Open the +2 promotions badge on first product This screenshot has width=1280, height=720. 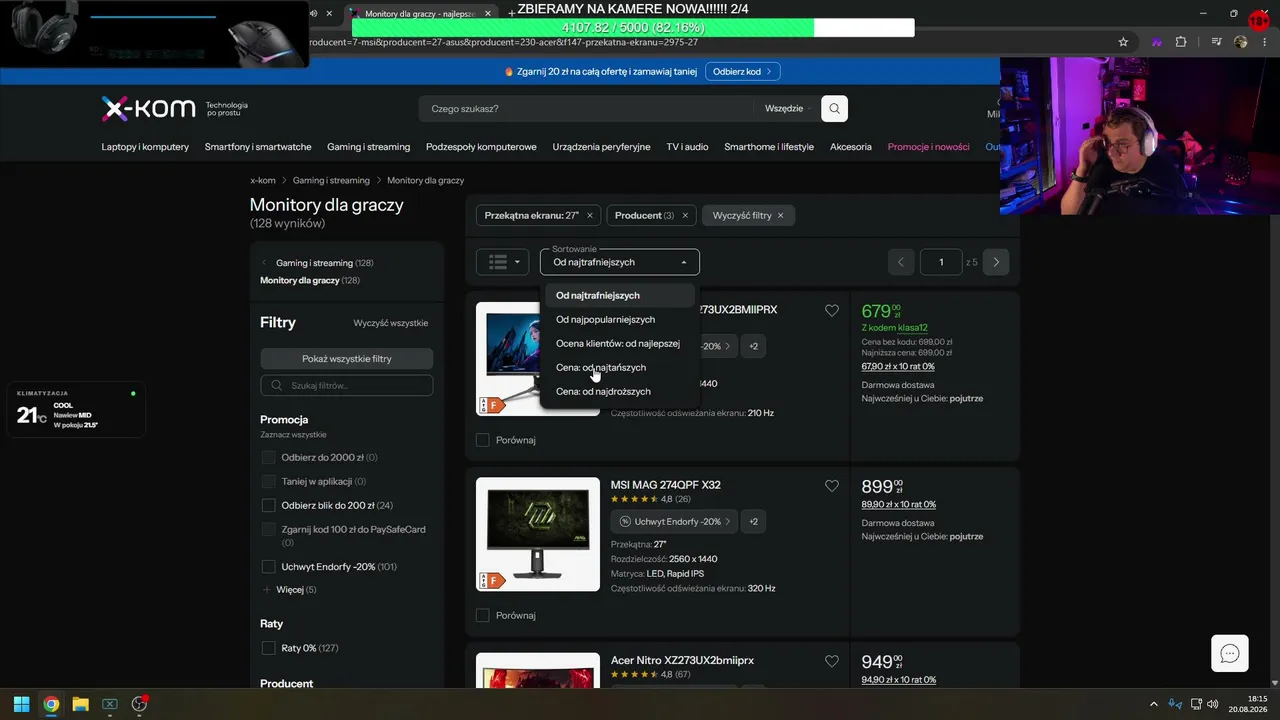click(753, 346)
